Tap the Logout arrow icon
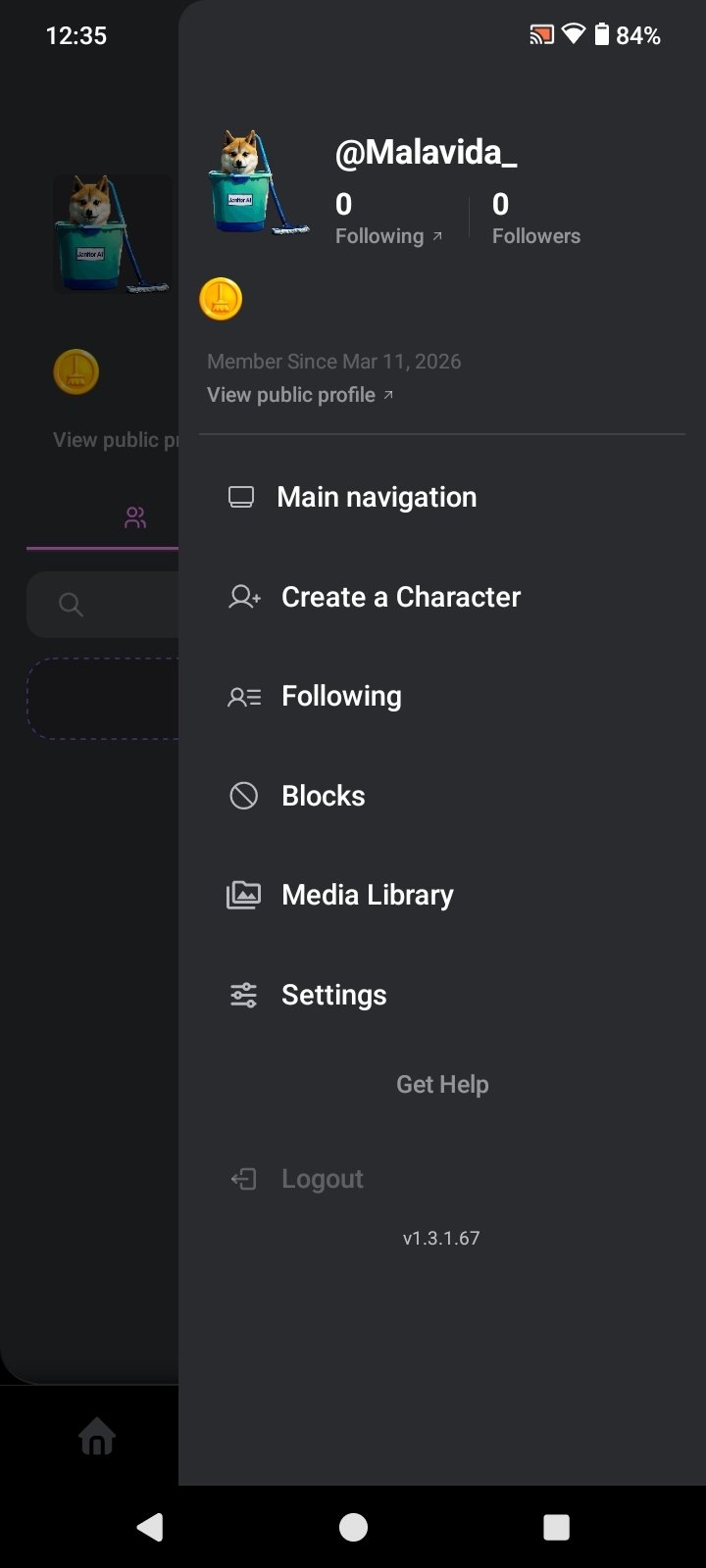706x1568 pixels. pos(244,1179)
